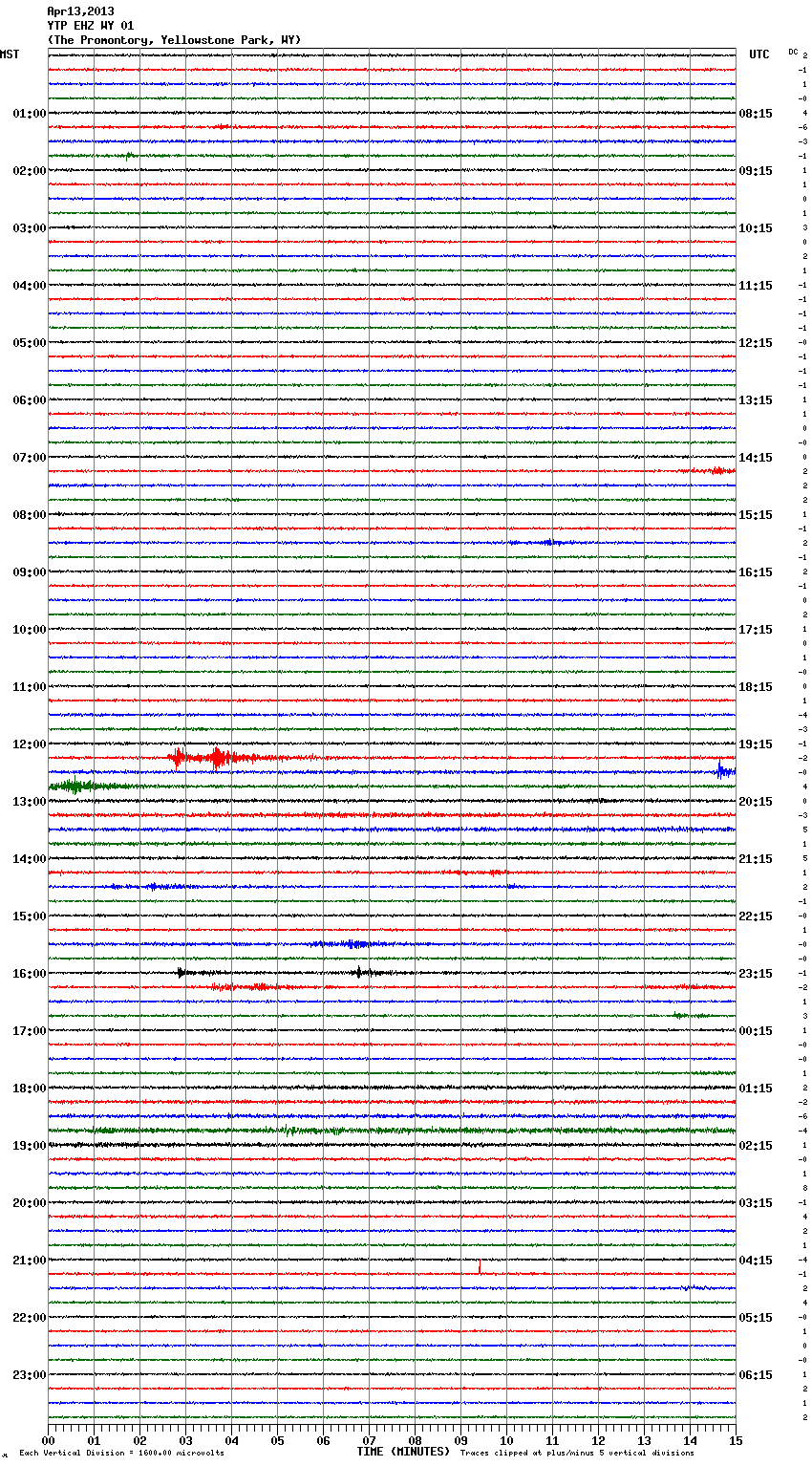Click minute tick 15 on the time axis

(736, 1440)
